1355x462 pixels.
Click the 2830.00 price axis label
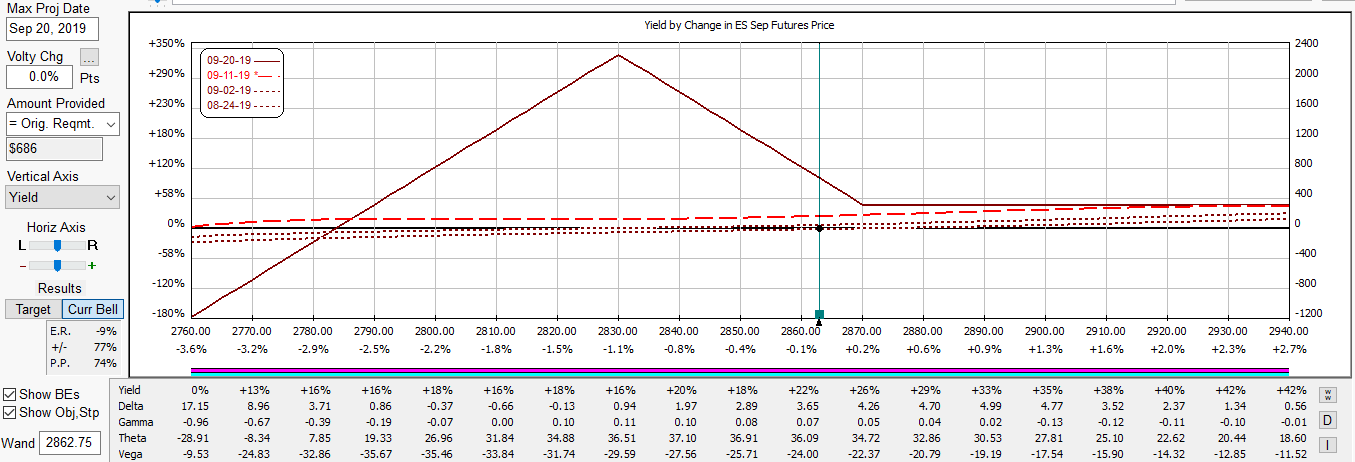(x=617, y=331)
